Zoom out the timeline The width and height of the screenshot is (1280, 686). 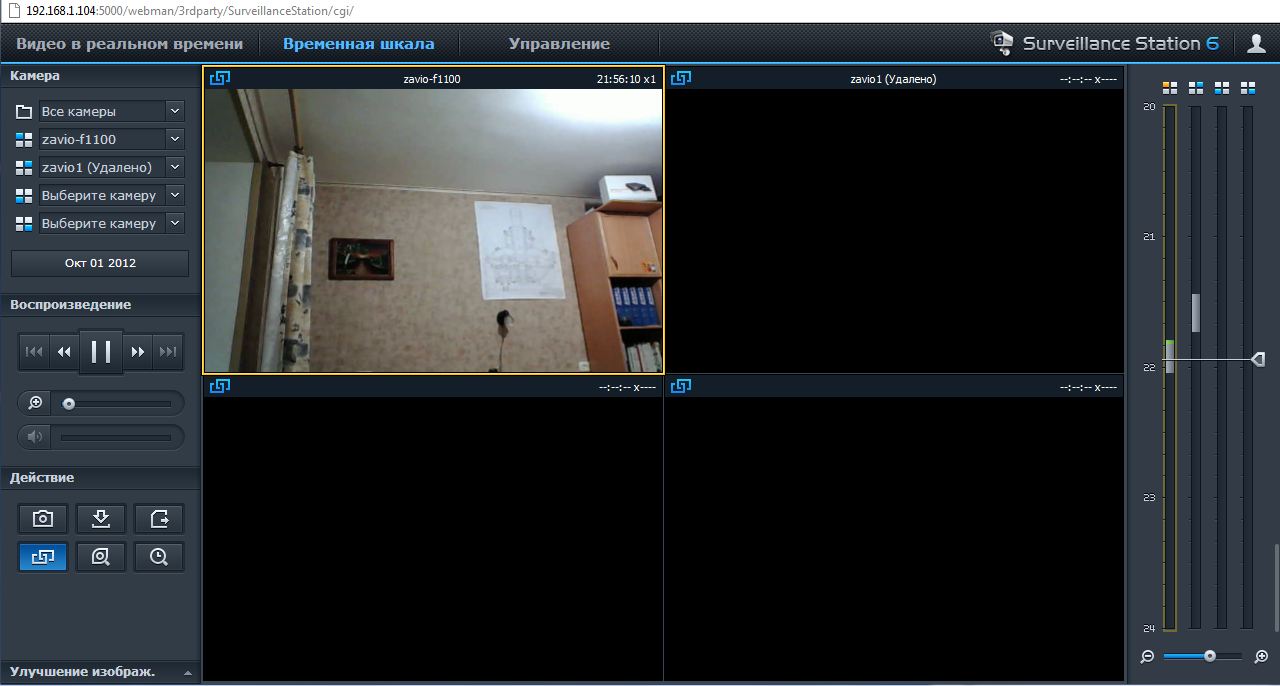[1147, 656]
